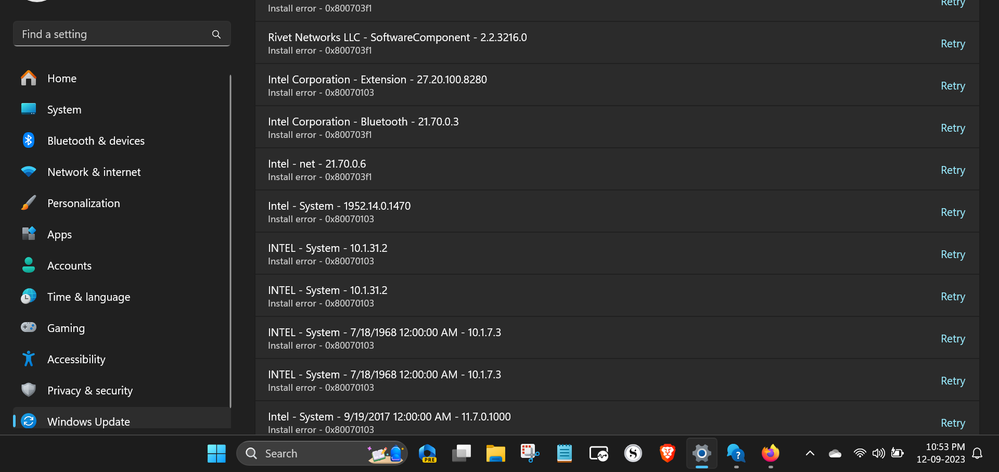The image size is (999, 472).
Task: Show hidden system tray icons
Action: click(810, 454)
